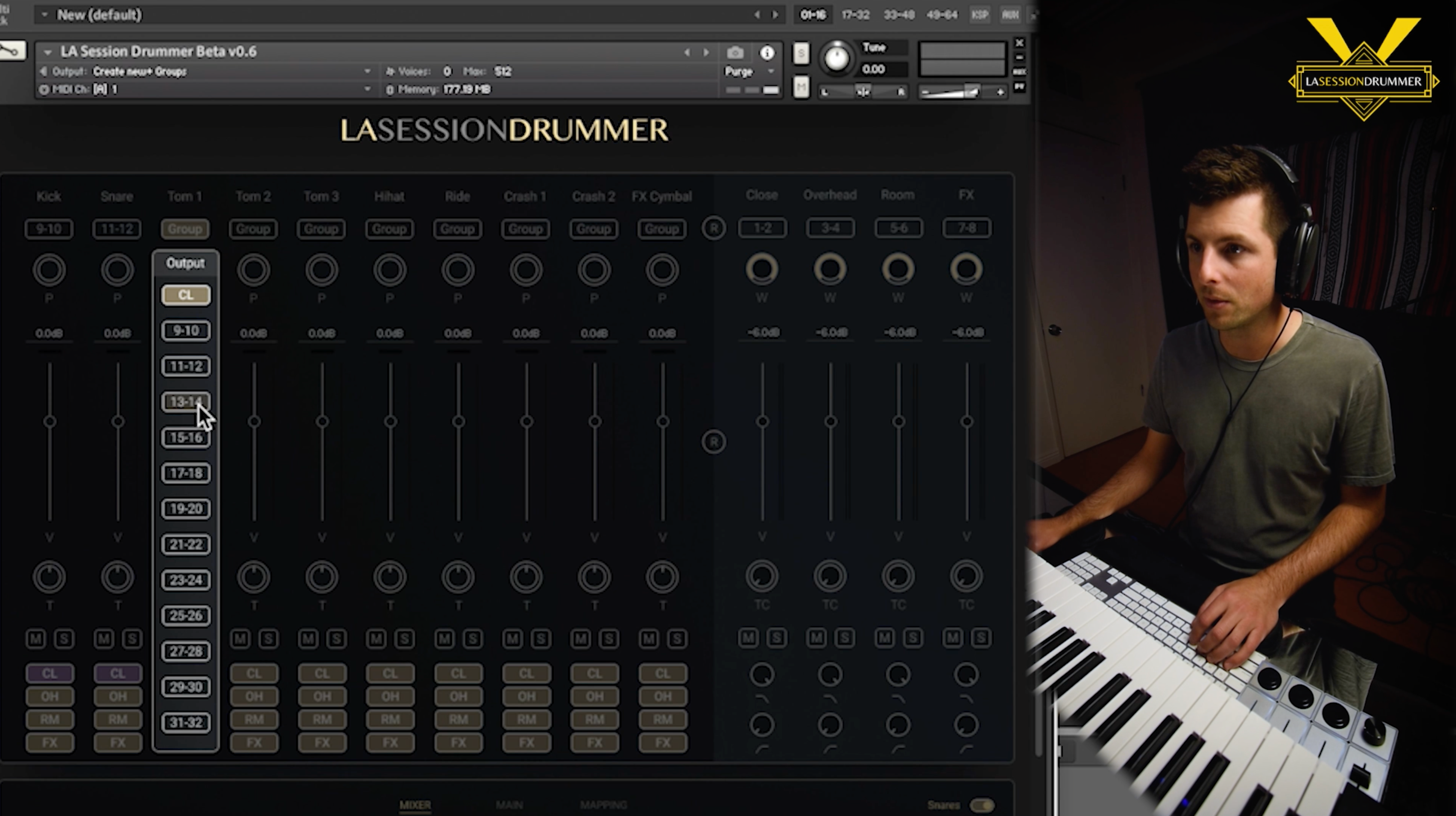Screen dimensions: 1456x816
Task: Select output 21-22 in the list
Action: [x=186, y=544]
